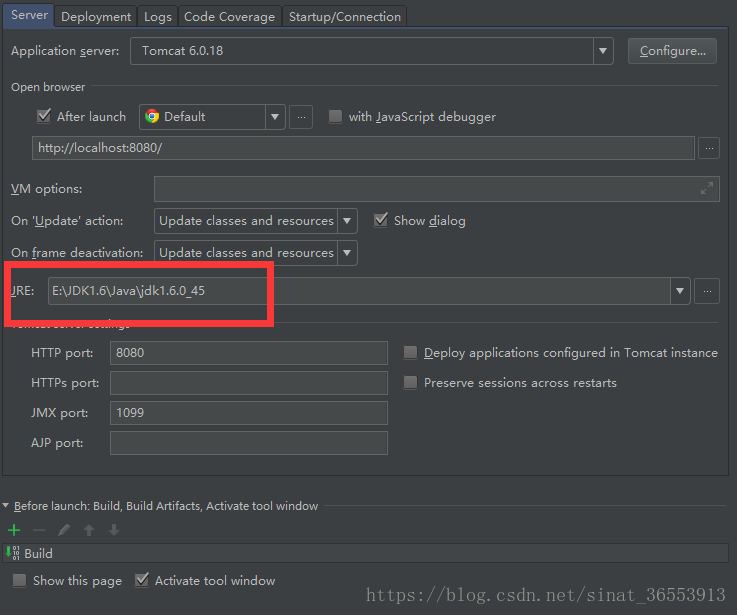
Task: Open the Logs tab
Action: [157, 16]
